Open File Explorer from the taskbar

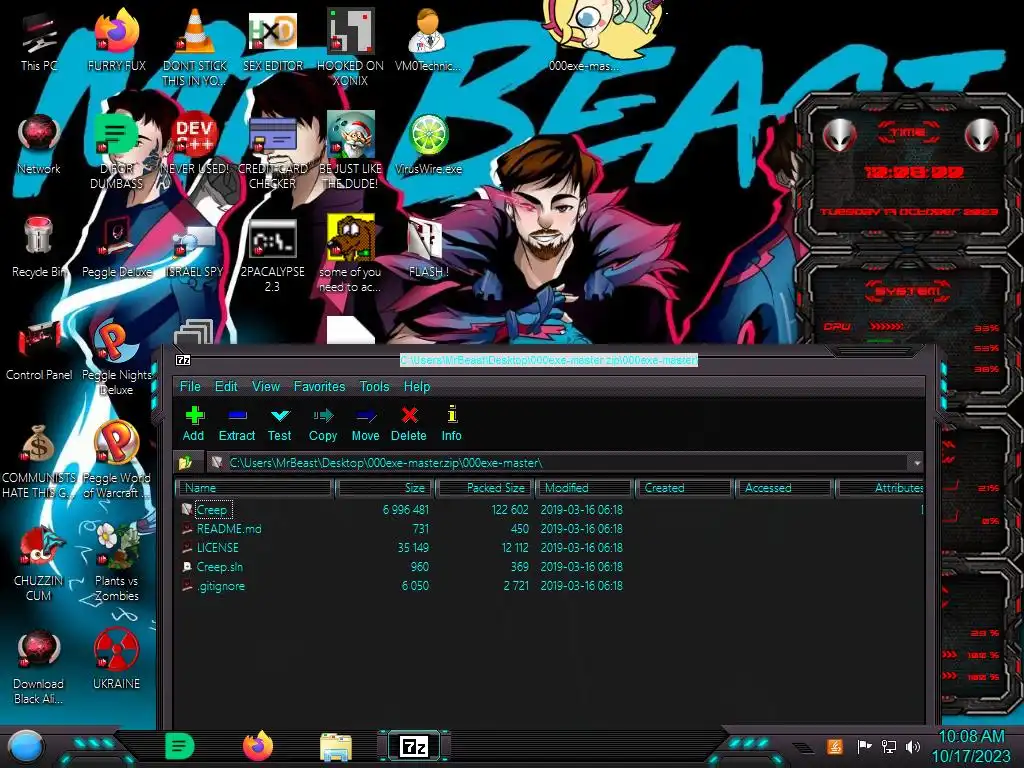tap(336, 746)
